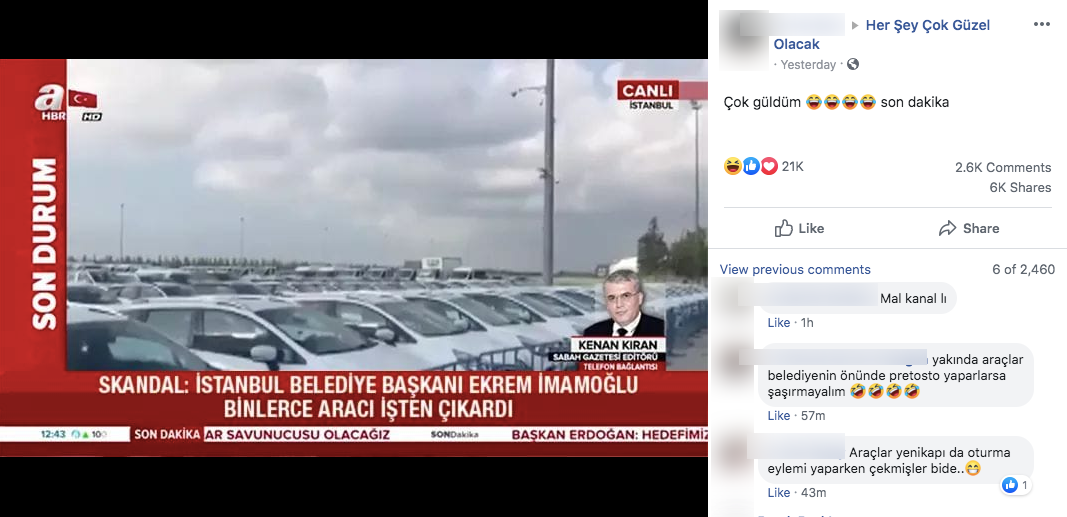Open the Her Şey Çok Güzel Olacak group
Screen dimensions: 1067x517
point(882,35)
